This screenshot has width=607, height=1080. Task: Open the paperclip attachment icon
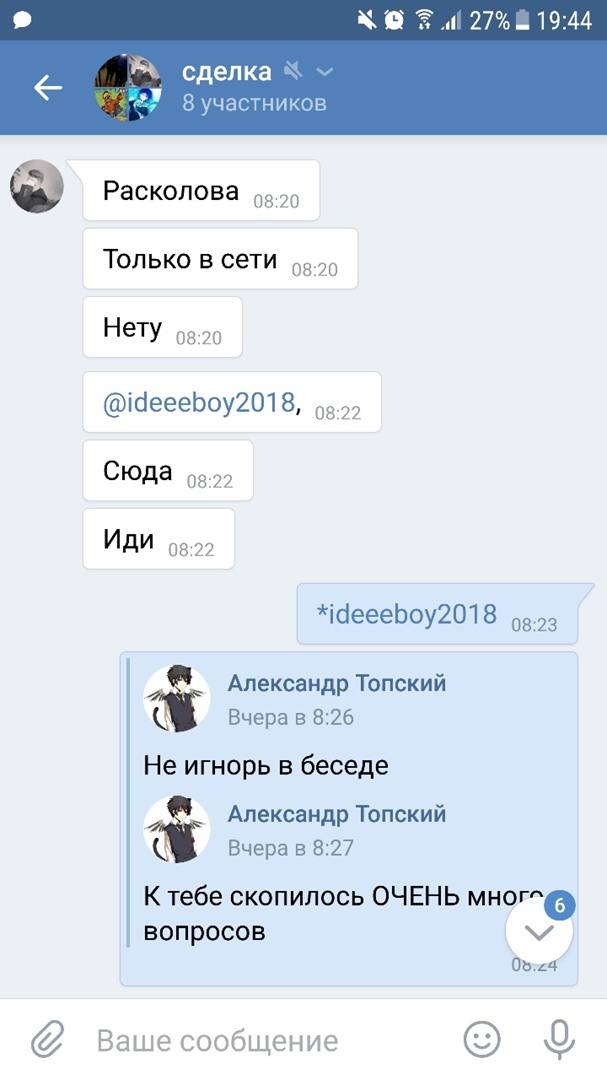pos(48,1039)
